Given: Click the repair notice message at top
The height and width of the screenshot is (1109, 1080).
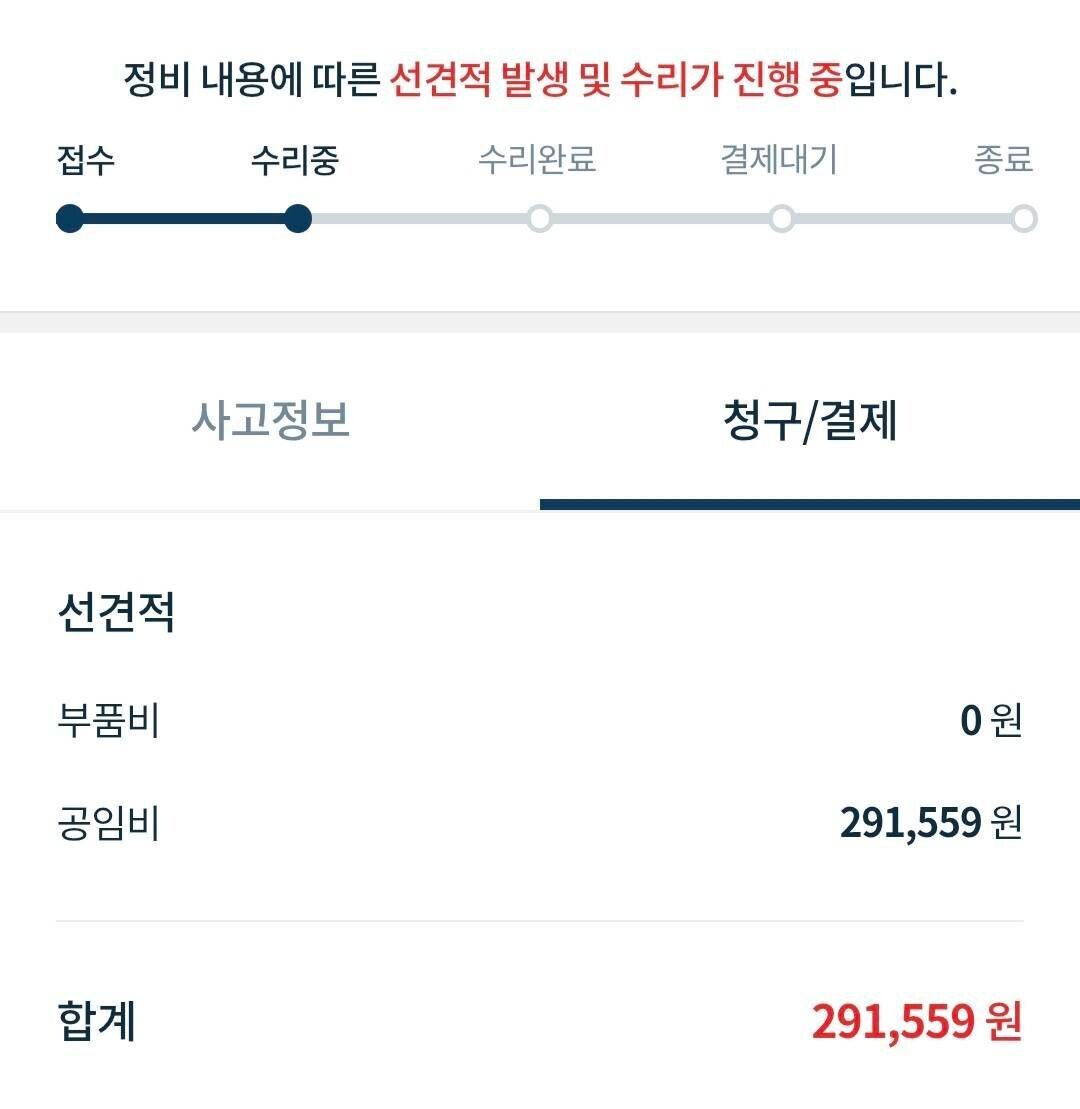Looking at the screenshot, I should [x=540, y=77].
